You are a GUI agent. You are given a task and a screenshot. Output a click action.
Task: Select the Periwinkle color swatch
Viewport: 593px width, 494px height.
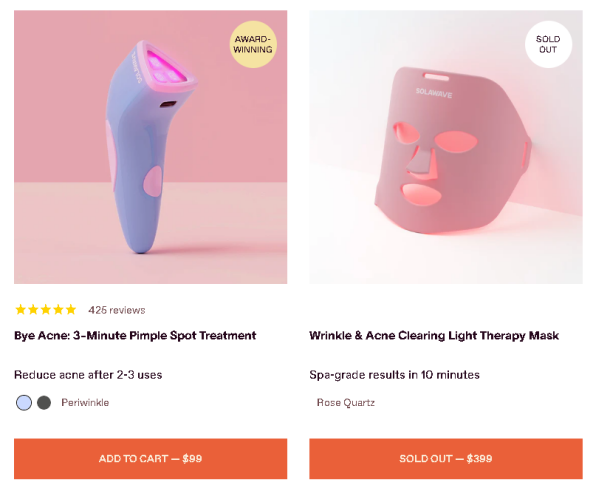(24, 402)
